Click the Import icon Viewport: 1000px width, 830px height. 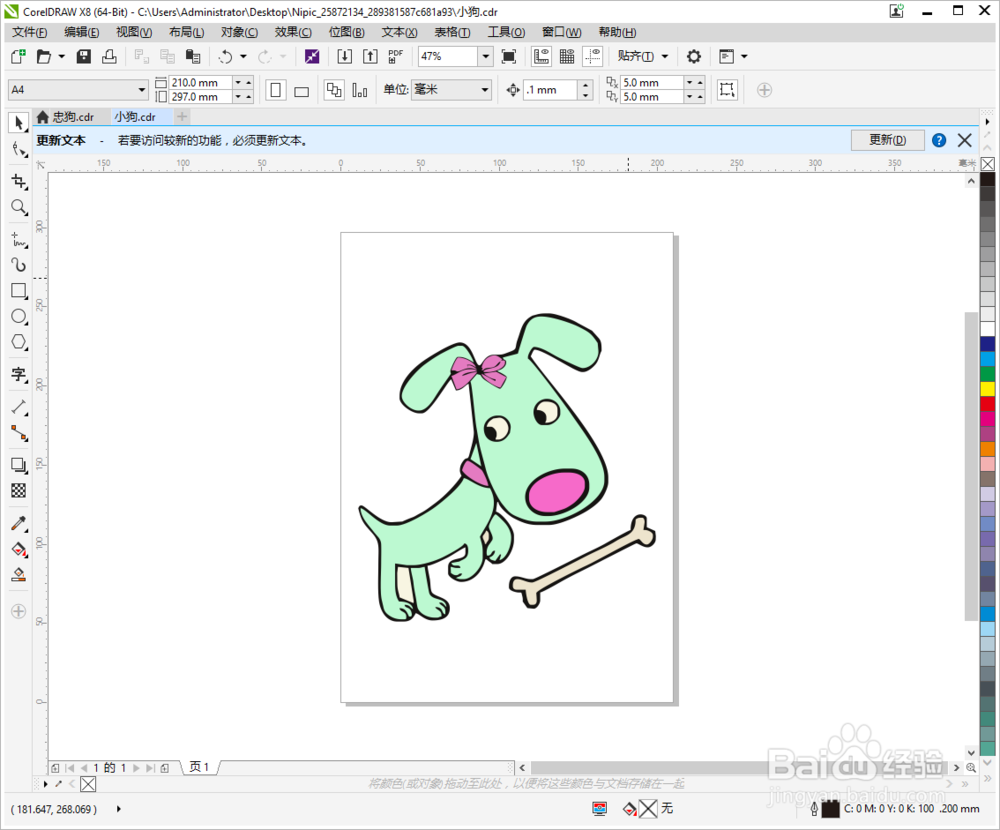tap(344, 57)
